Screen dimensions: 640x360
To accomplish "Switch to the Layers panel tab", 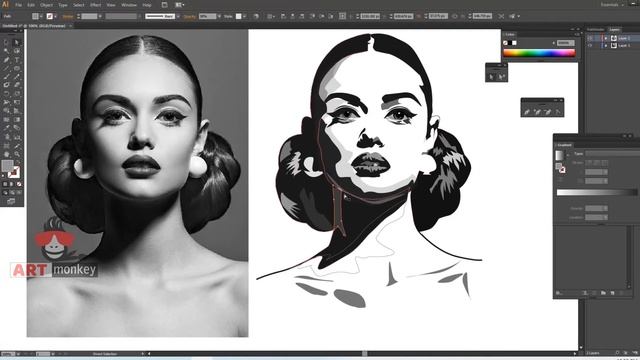I will (x=614, y=29).
